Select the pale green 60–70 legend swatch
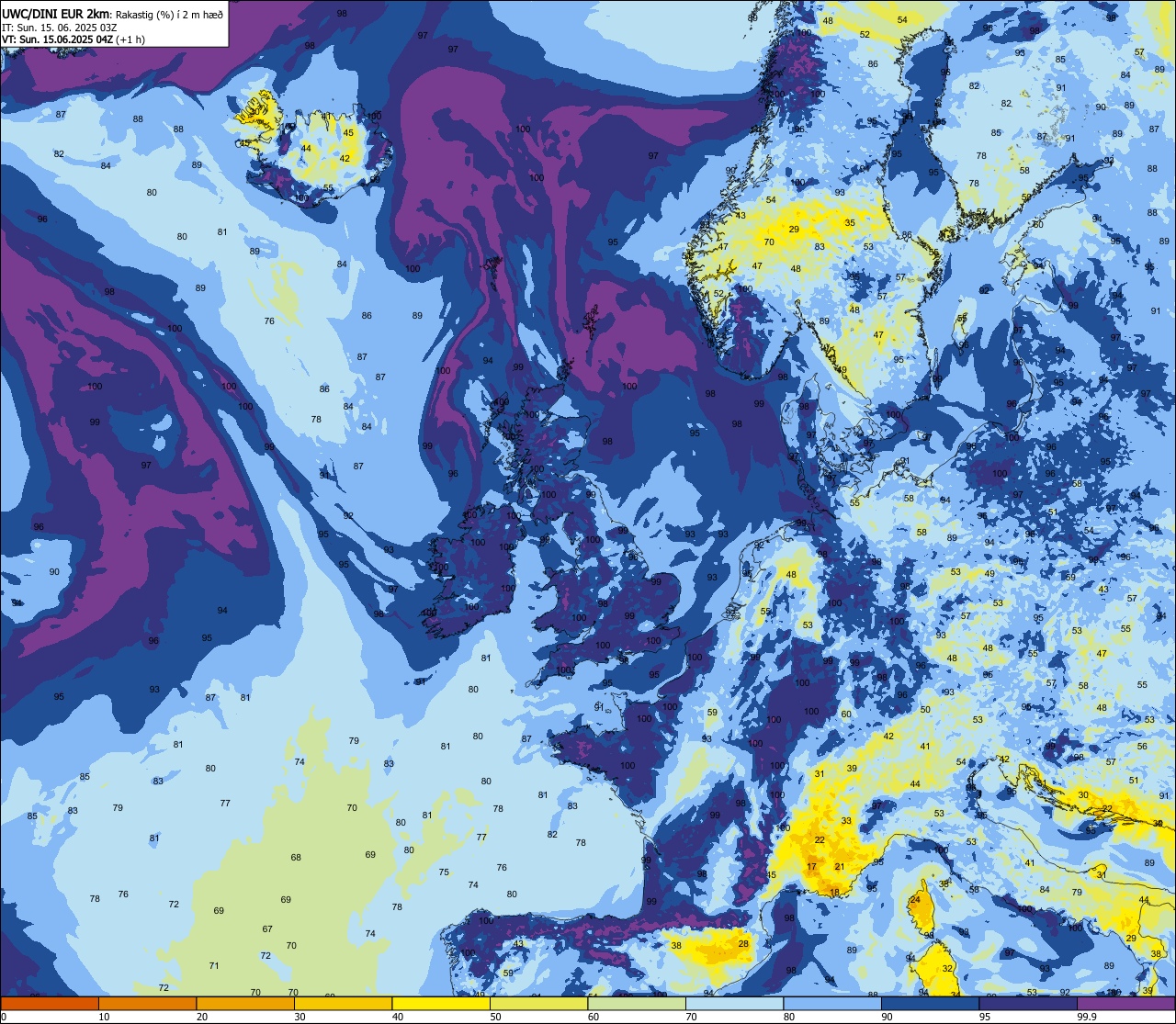The image size is (1176, 1024). [x=637, y=1004]
